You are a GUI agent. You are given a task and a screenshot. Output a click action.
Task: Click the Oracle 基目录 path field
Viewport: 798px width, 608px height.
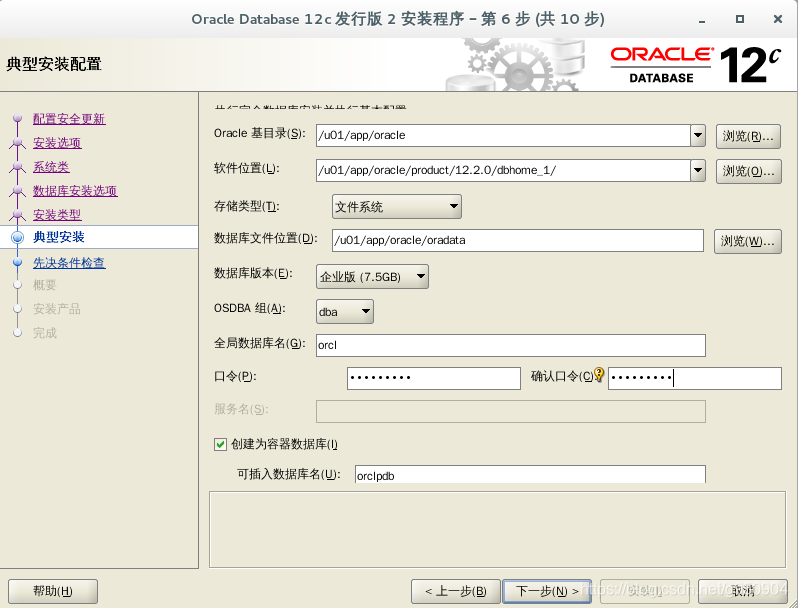pyautogui.click(x=503, y=136)
